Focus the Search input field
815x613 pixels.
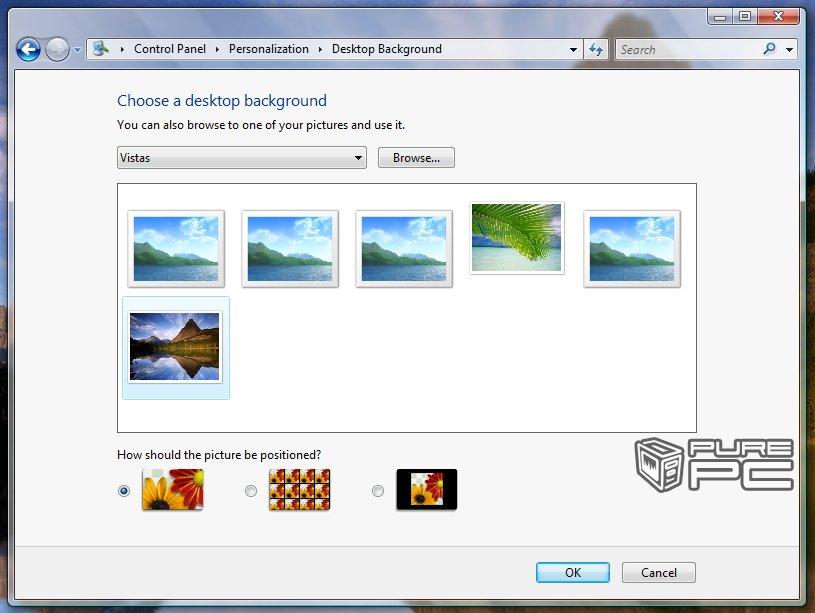pos(689,49)
